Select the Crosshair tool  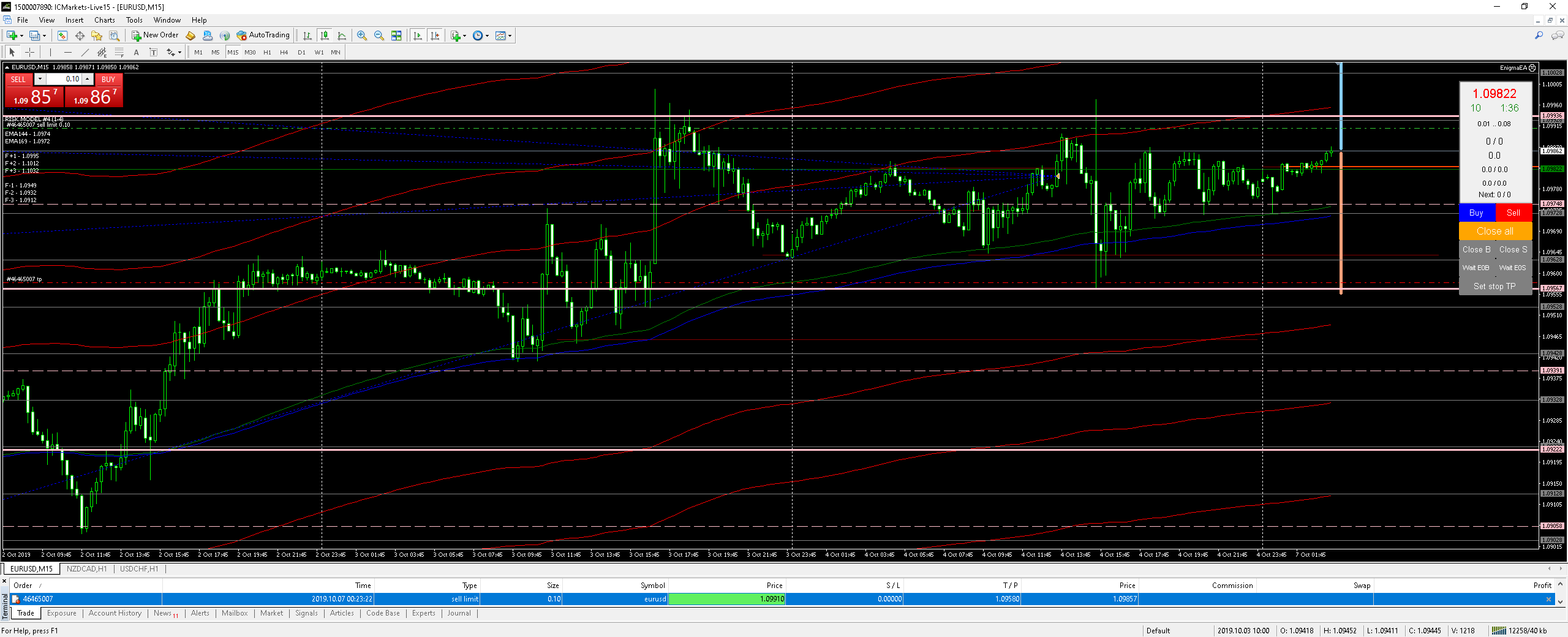[29, 52]
